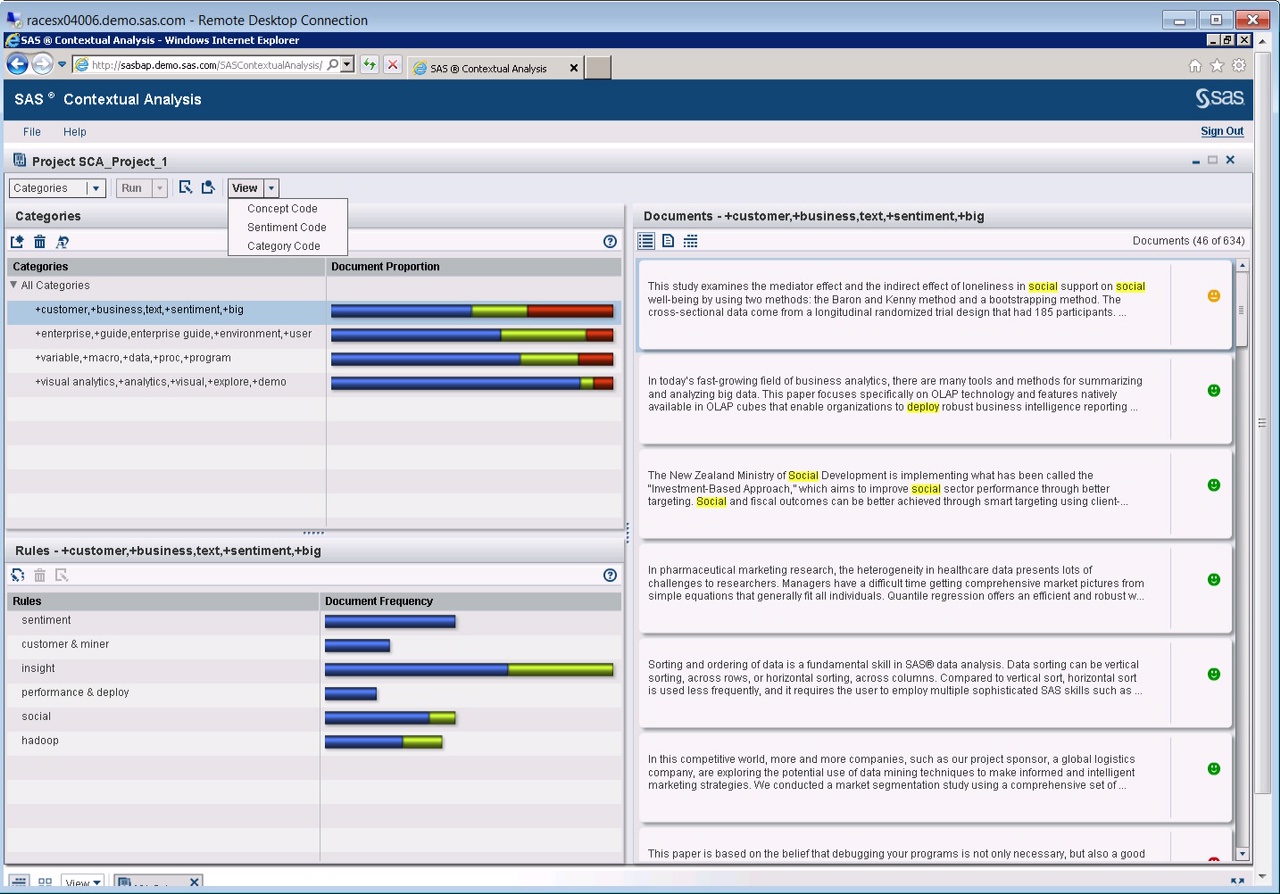Image resolution: width=1280 pixels, height=894 pixels.
Task: Select Concept Code menu entry
Action: (282, 209)
